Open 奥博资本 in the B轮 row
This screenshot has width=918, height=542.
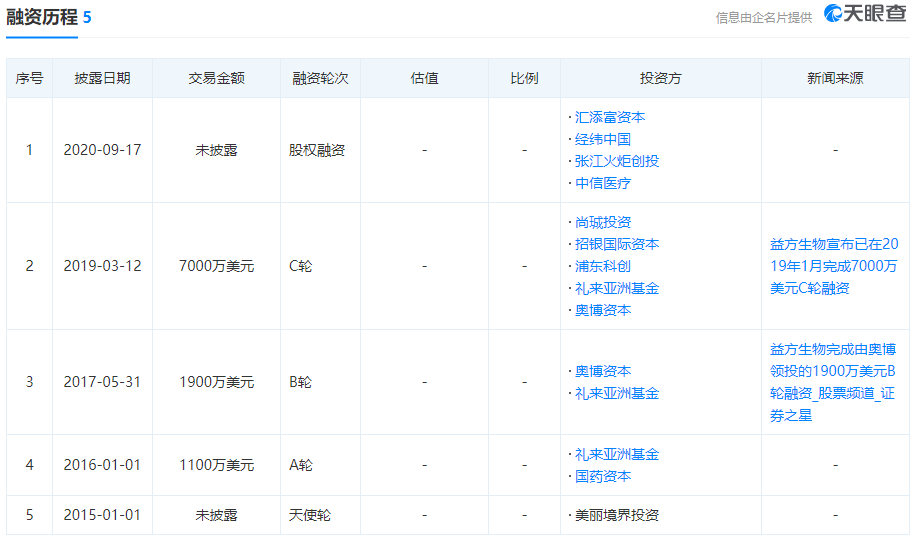[x=602, y=371]
